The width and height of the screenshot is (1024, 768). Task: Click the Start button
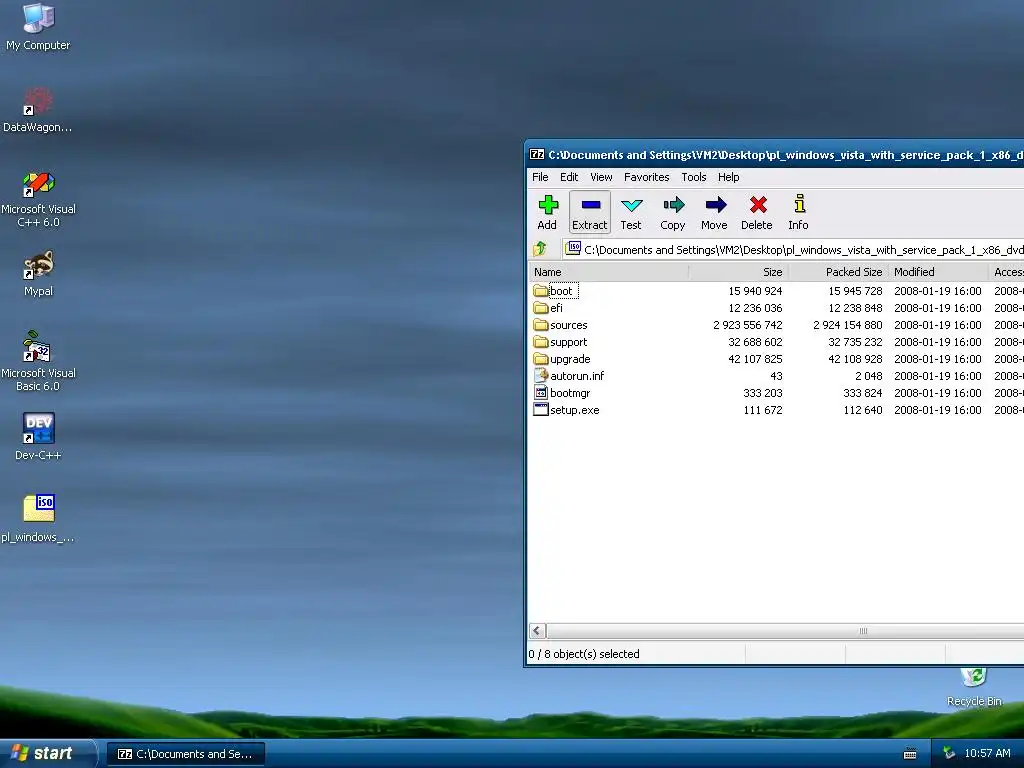click(x=47, y=754)
